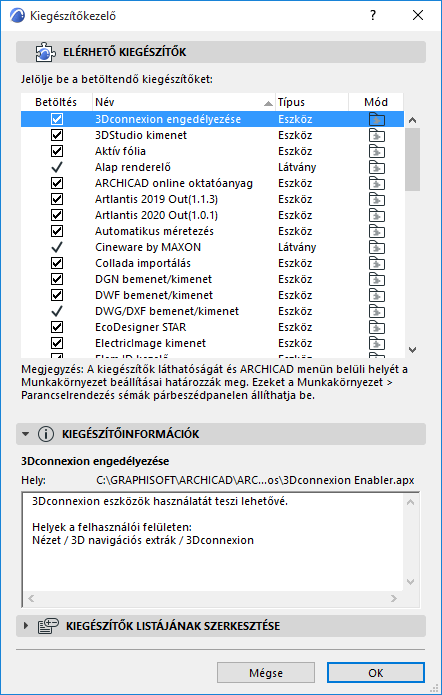Screen dimensions: 442x695
Task: Click the folder mode icon for DWG/DXF bemenet/kimenet
Action: (376, 311)
